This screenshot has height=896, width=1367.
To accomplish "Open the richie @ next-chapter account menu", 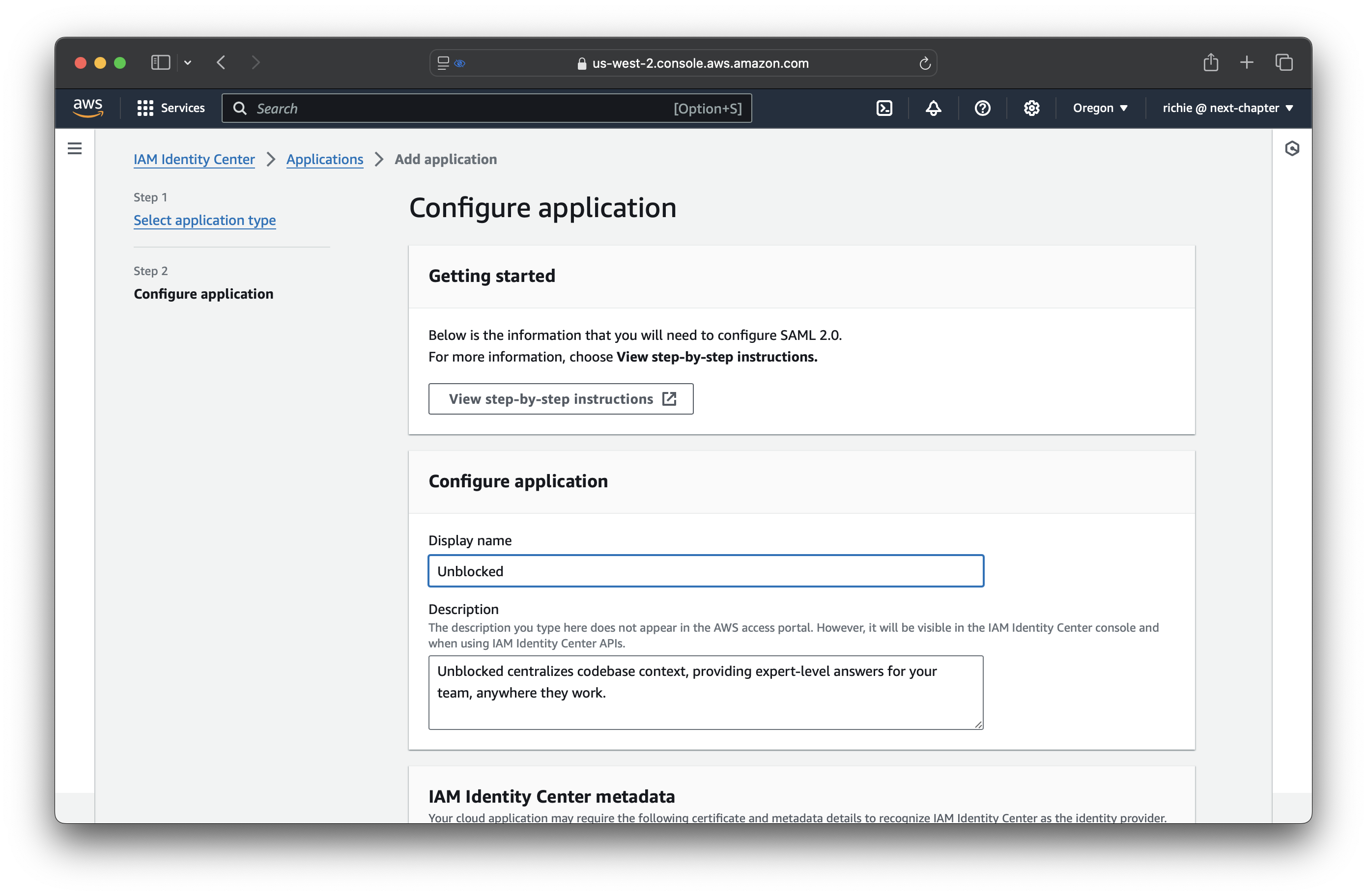I will pos(1228,108).
